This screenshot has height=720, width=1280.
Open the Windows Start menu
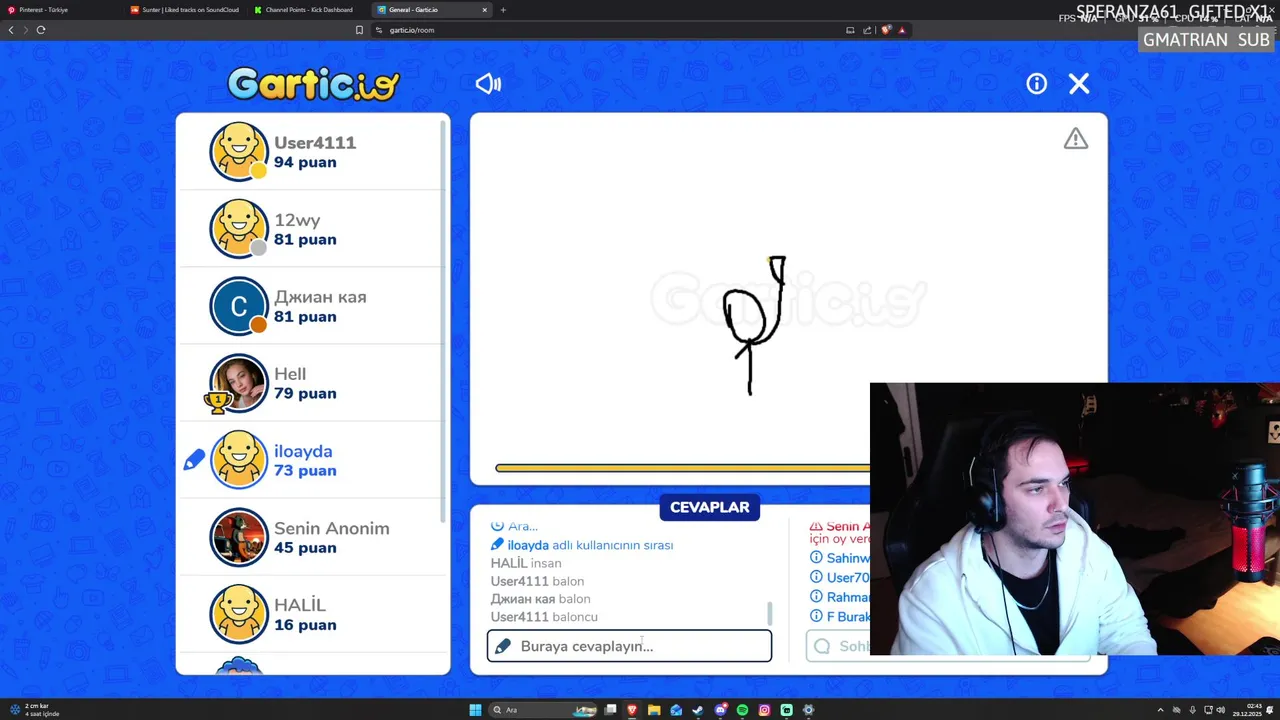pyautogui.click(x=475, y=710)
